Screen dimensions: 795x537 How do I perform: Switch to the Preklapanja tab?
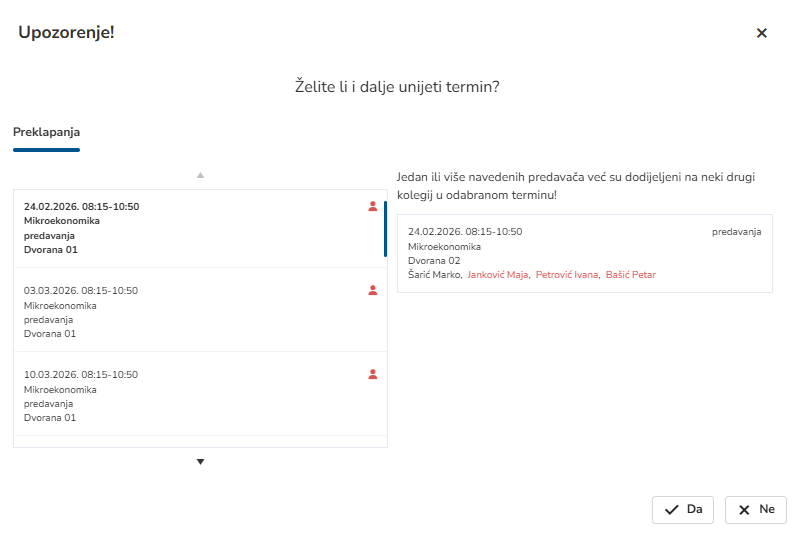[x=46, y=132]
